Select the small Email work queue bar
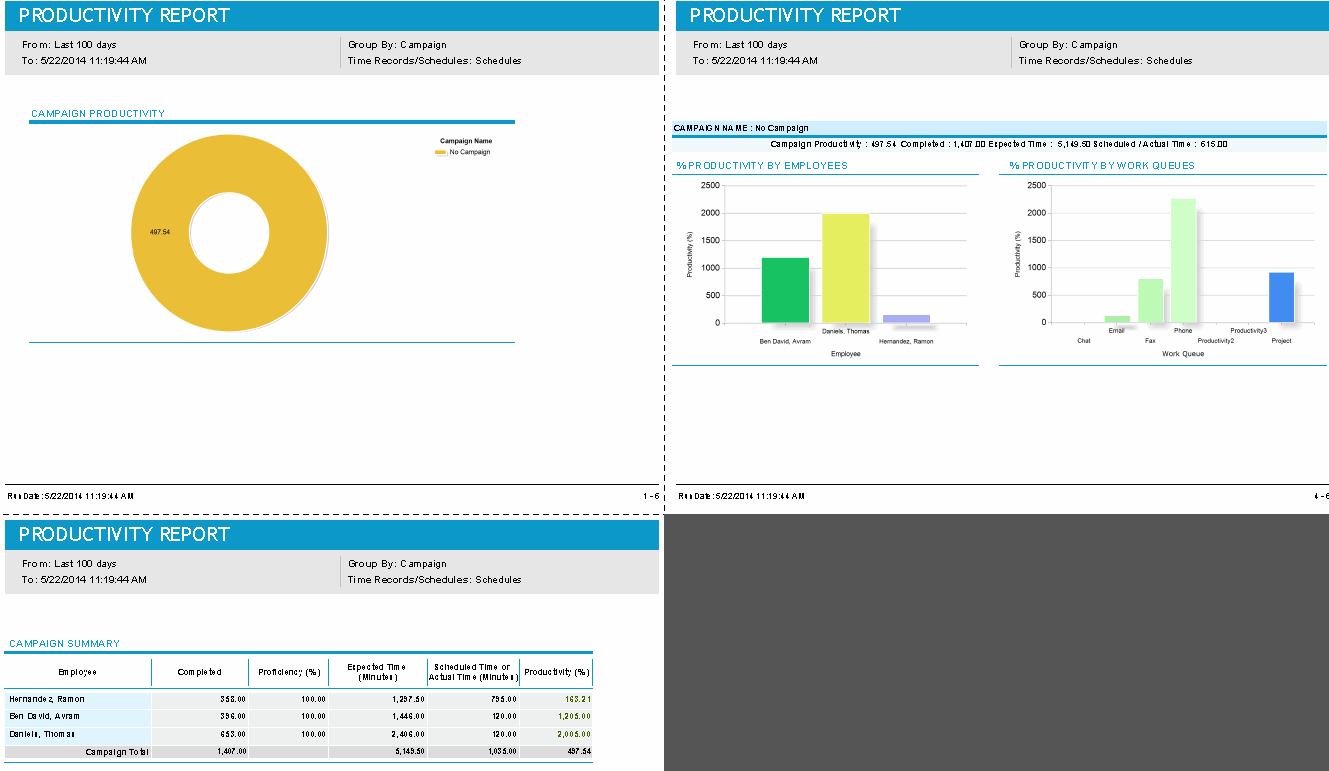This screenshot has width=1329, height=771. (1115, 320)
